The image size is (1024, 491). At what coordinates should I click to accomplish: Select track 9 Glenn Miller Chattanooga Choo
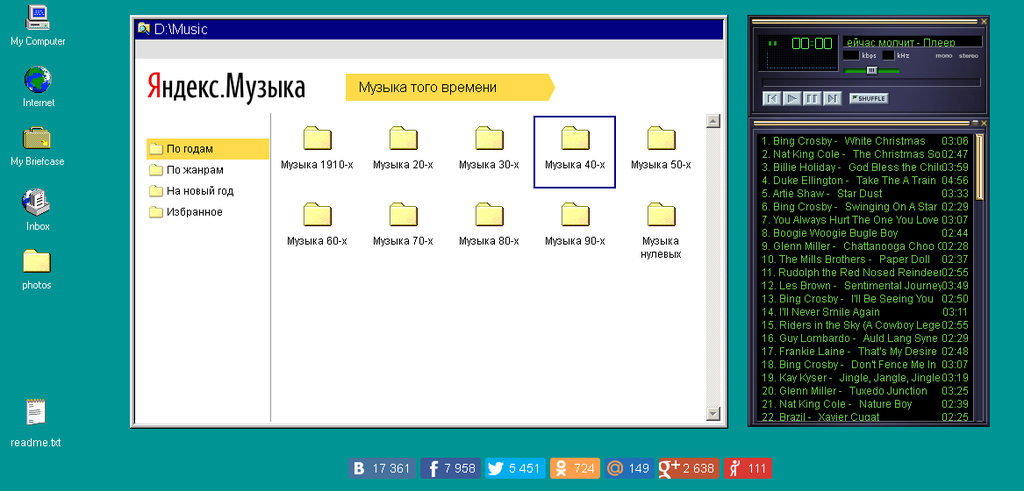(865, 246)
